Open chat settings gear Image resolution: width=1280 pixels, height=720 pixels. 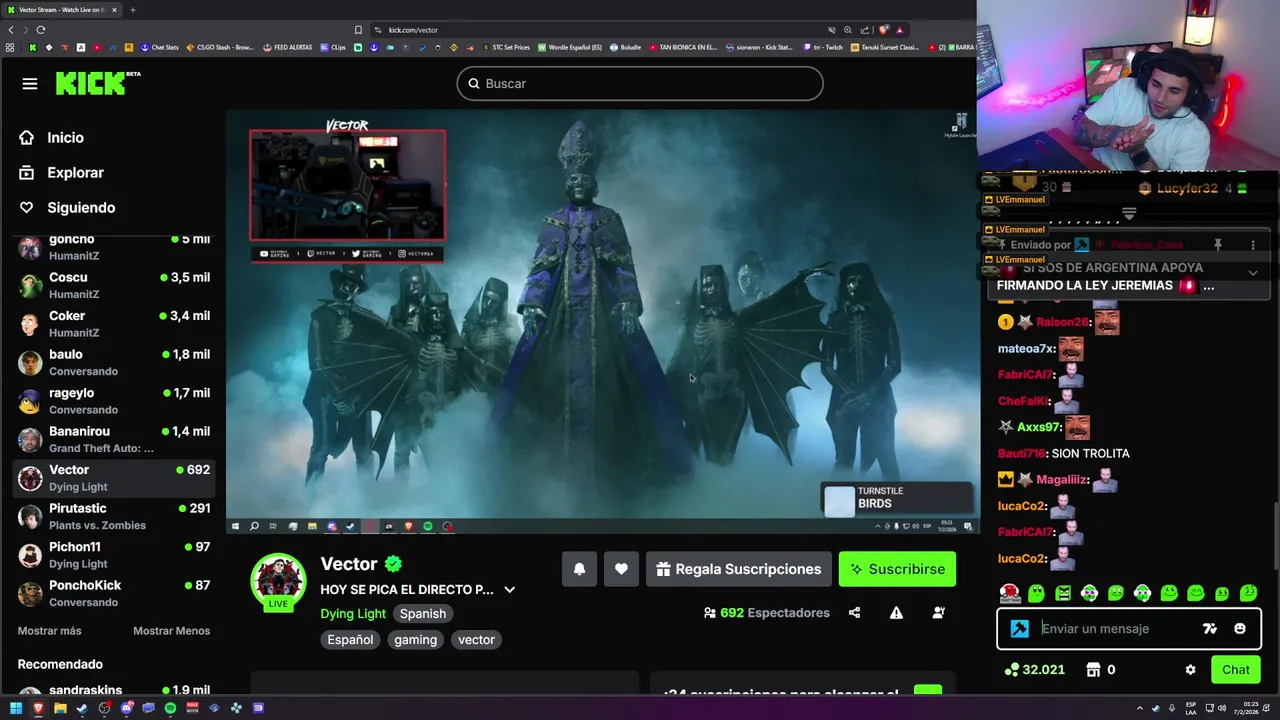[1190, 670]
